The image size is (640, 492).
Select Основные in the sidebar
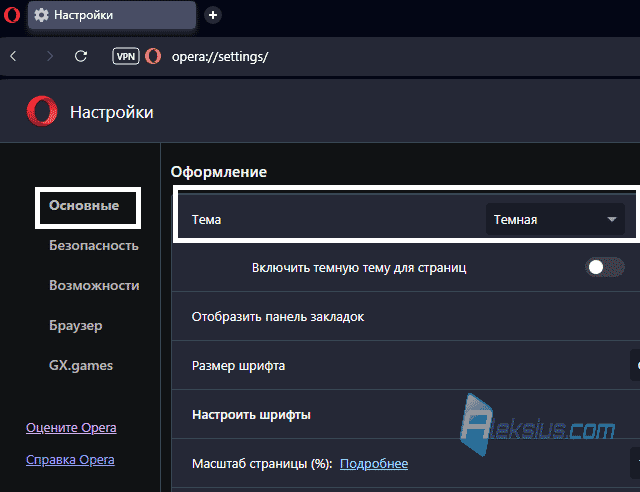pos(84,205)
